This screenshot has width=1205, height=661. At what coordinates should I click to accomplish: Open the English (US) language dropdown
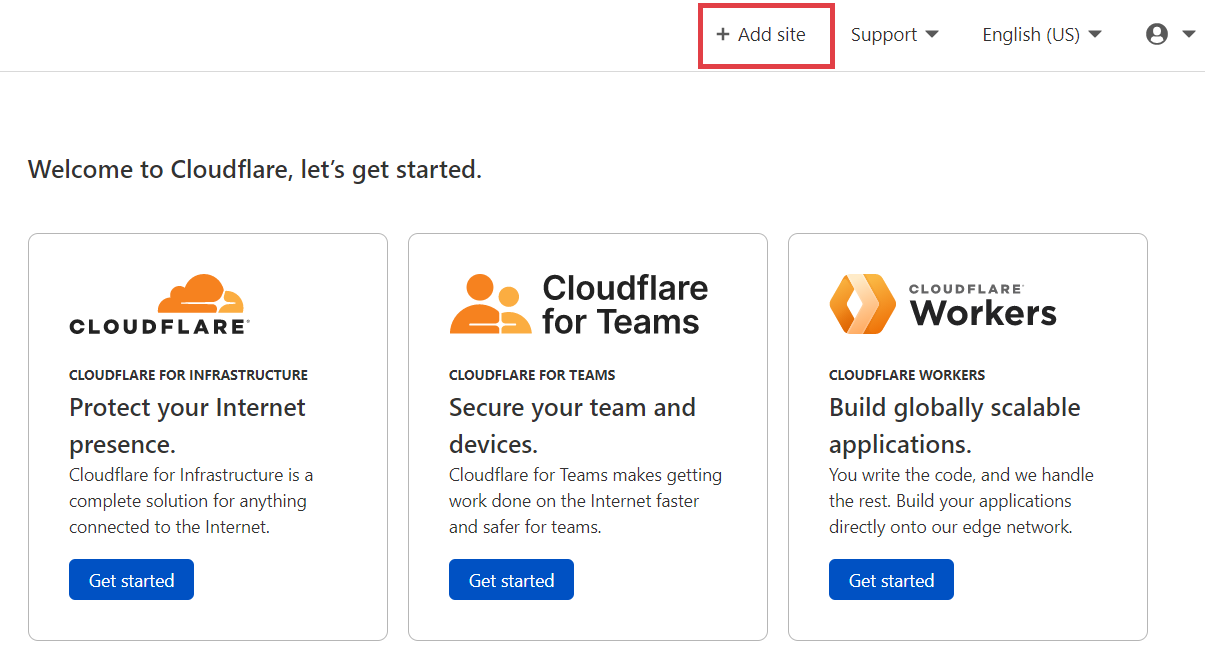point(1041,35)
